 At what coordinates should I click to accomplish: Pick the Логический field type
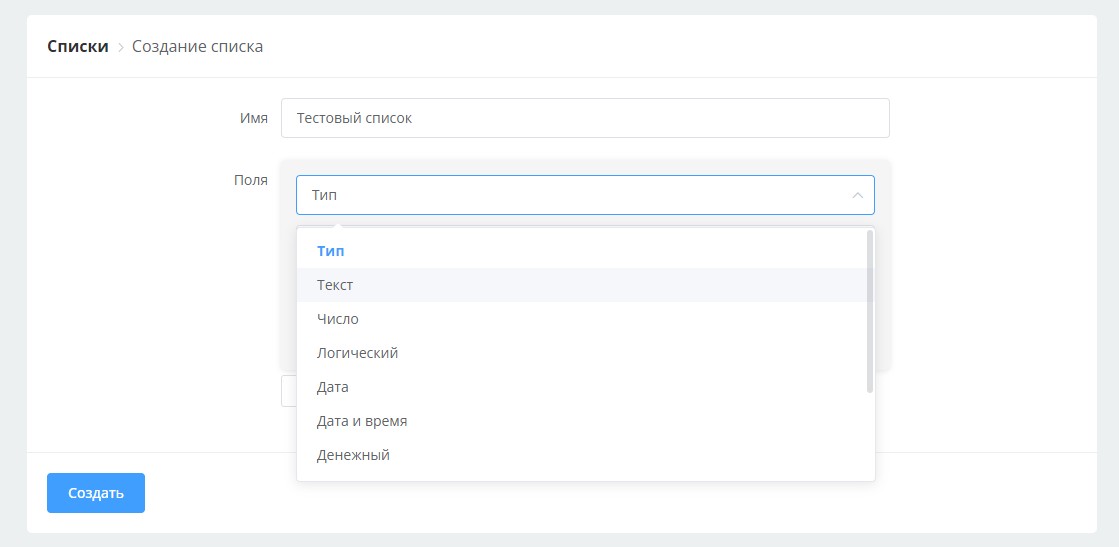[x=357, y=353]
